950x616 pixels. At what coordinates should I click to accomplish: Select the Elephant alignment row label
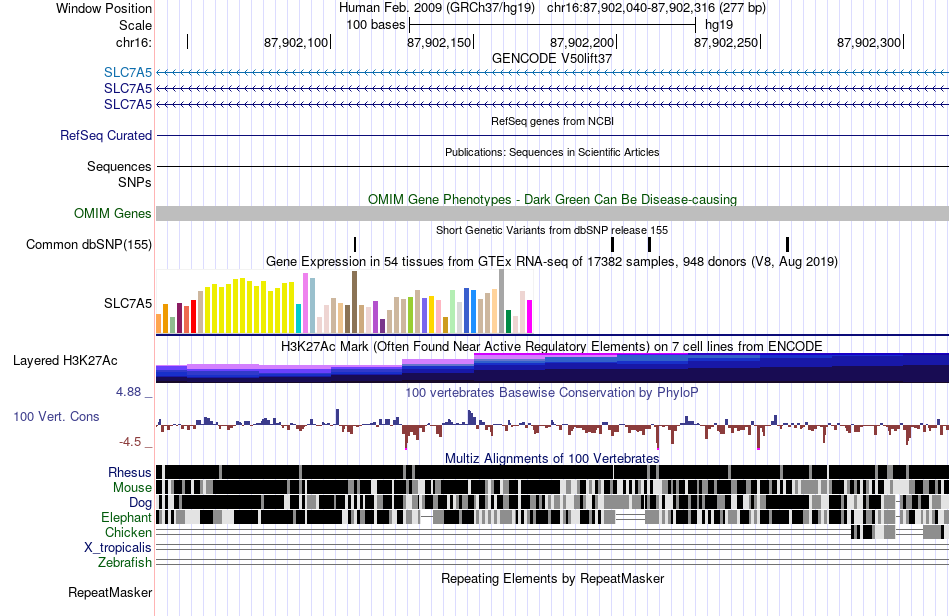(x=126, y=517)
